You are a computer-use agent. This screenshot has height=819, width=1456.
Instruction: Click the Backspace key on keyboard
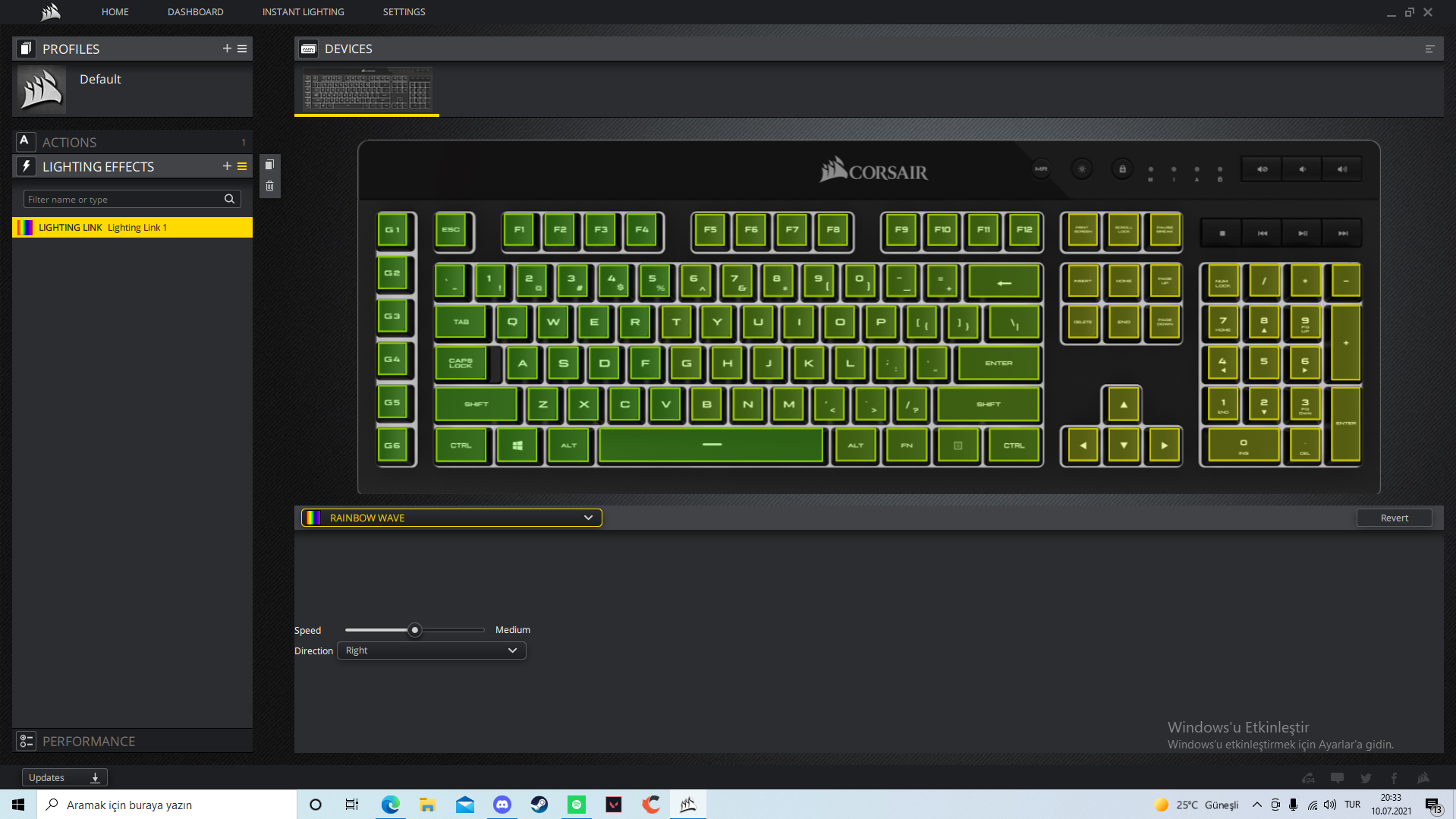click(1005, 282)
